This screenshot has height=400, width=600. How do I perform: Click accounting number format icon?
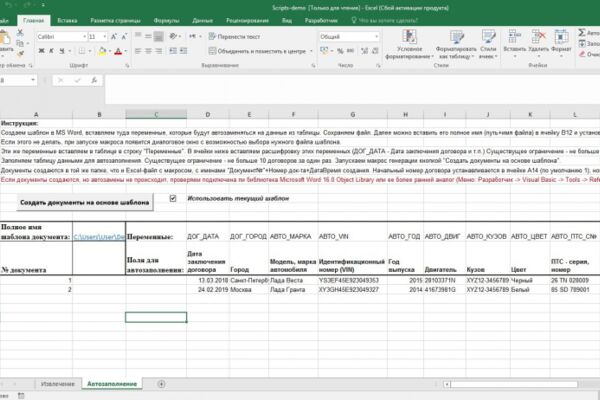coord(324,51)
